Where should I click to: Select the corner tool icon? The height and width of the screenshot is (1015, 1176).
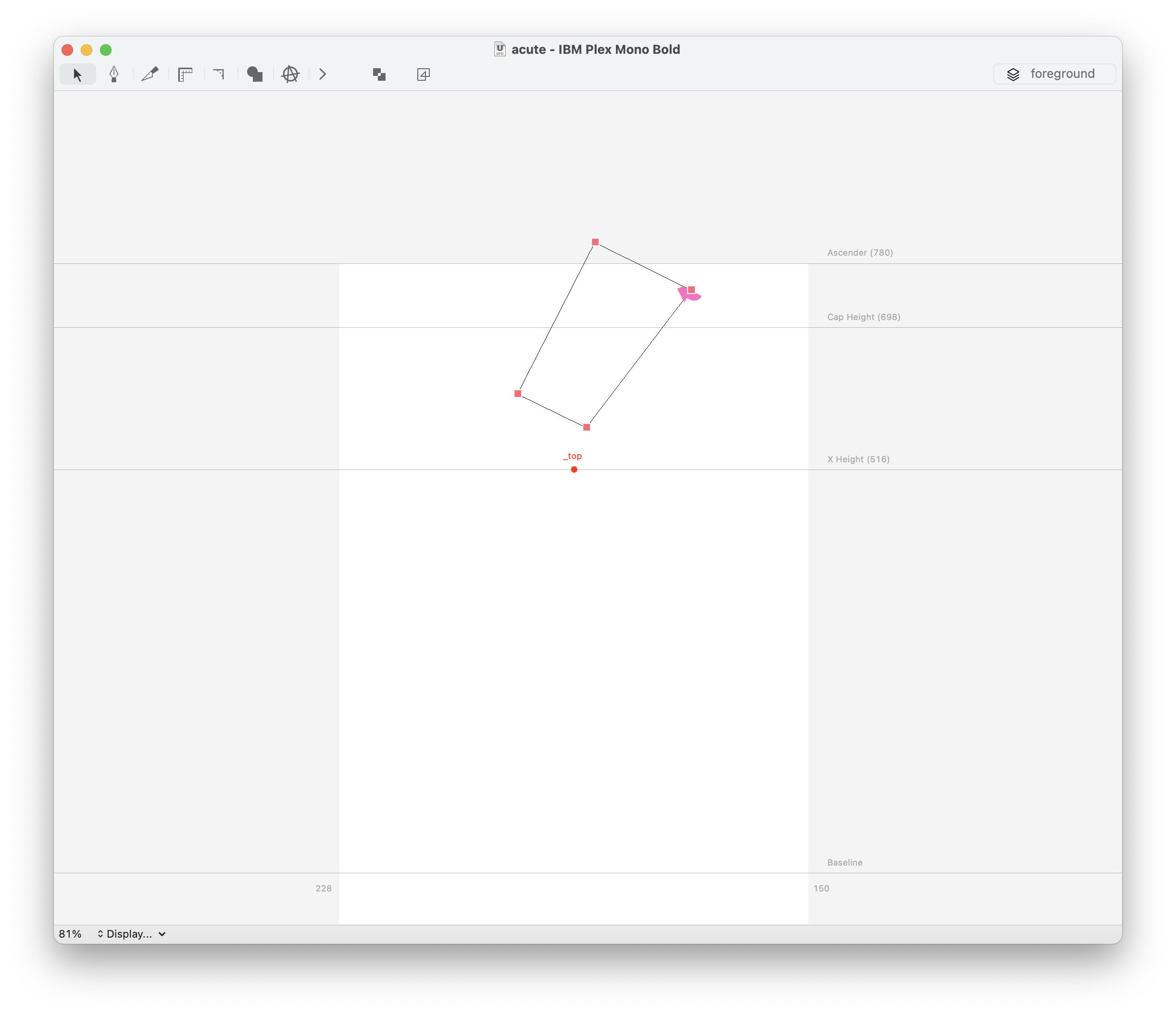click(x=219, y=74)
